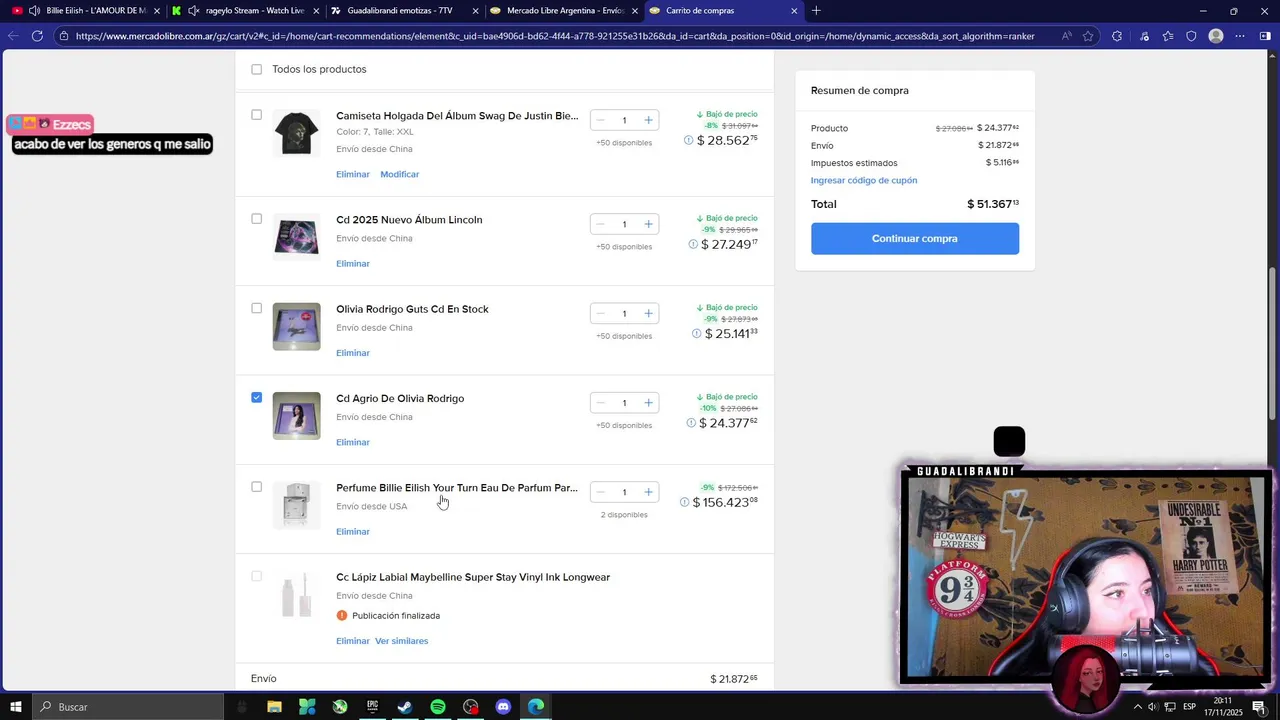Click the browser address bar URL

coord(555,36)
